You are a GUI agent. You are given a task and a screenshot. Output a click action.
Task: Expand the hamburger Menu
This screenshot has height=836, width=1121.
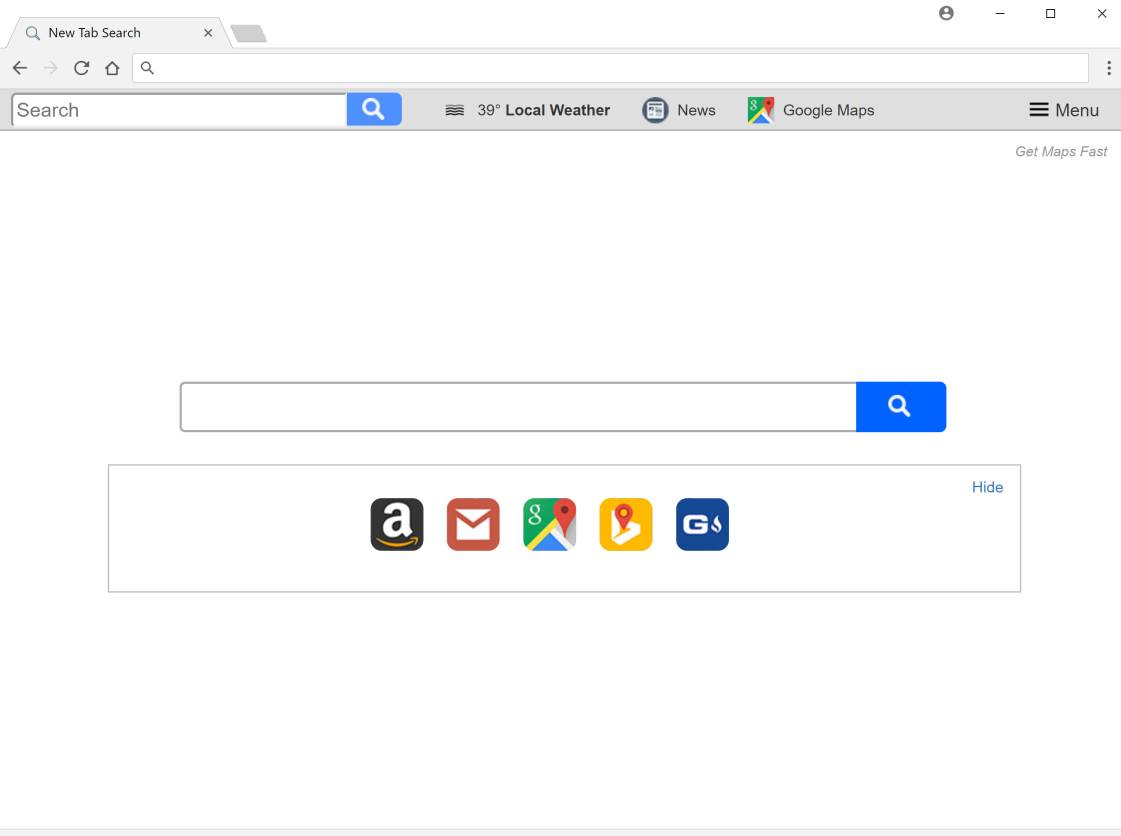pos(1064,110)
